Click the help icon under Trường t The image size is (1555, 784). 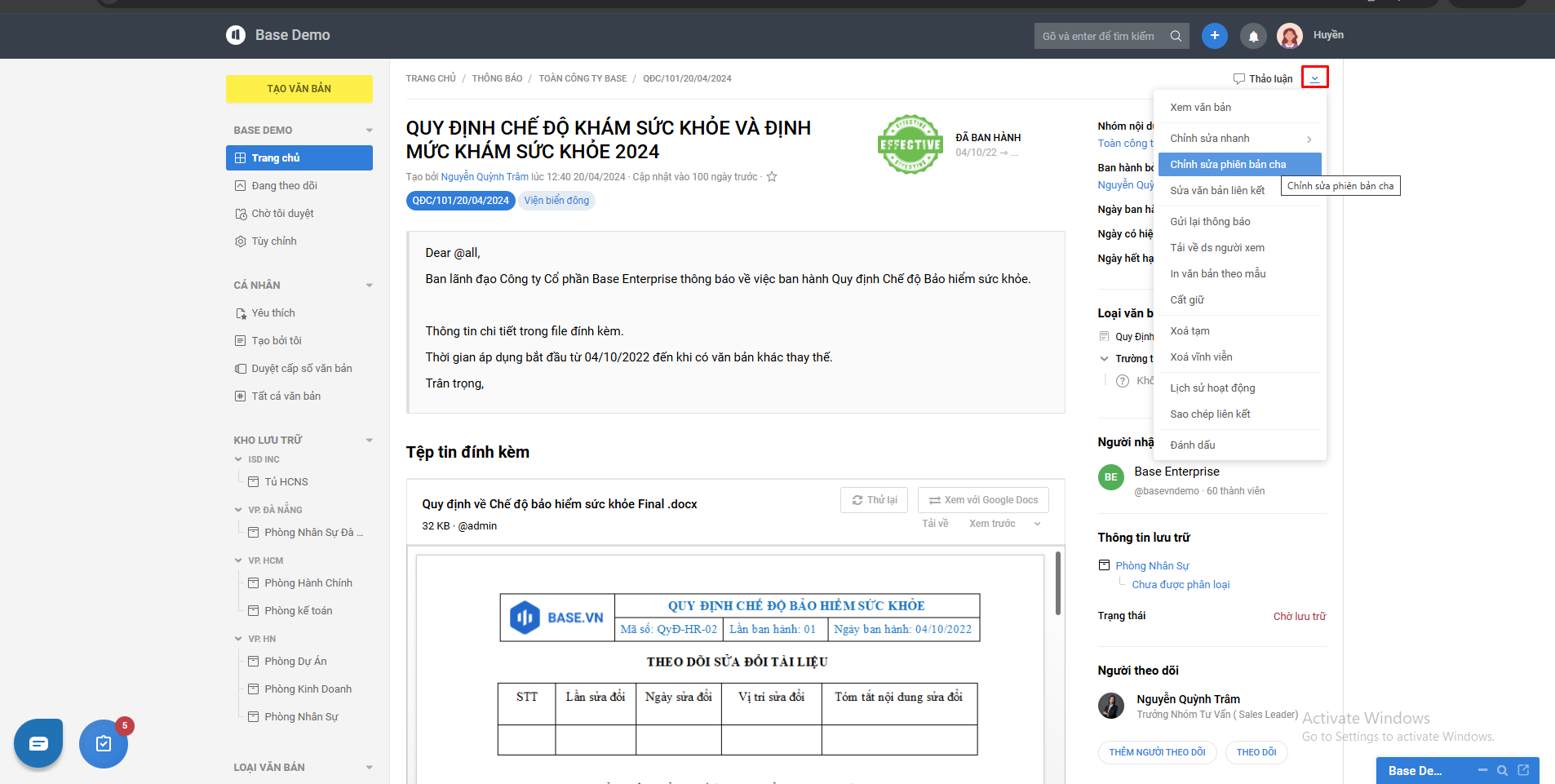coord(1123,381)
